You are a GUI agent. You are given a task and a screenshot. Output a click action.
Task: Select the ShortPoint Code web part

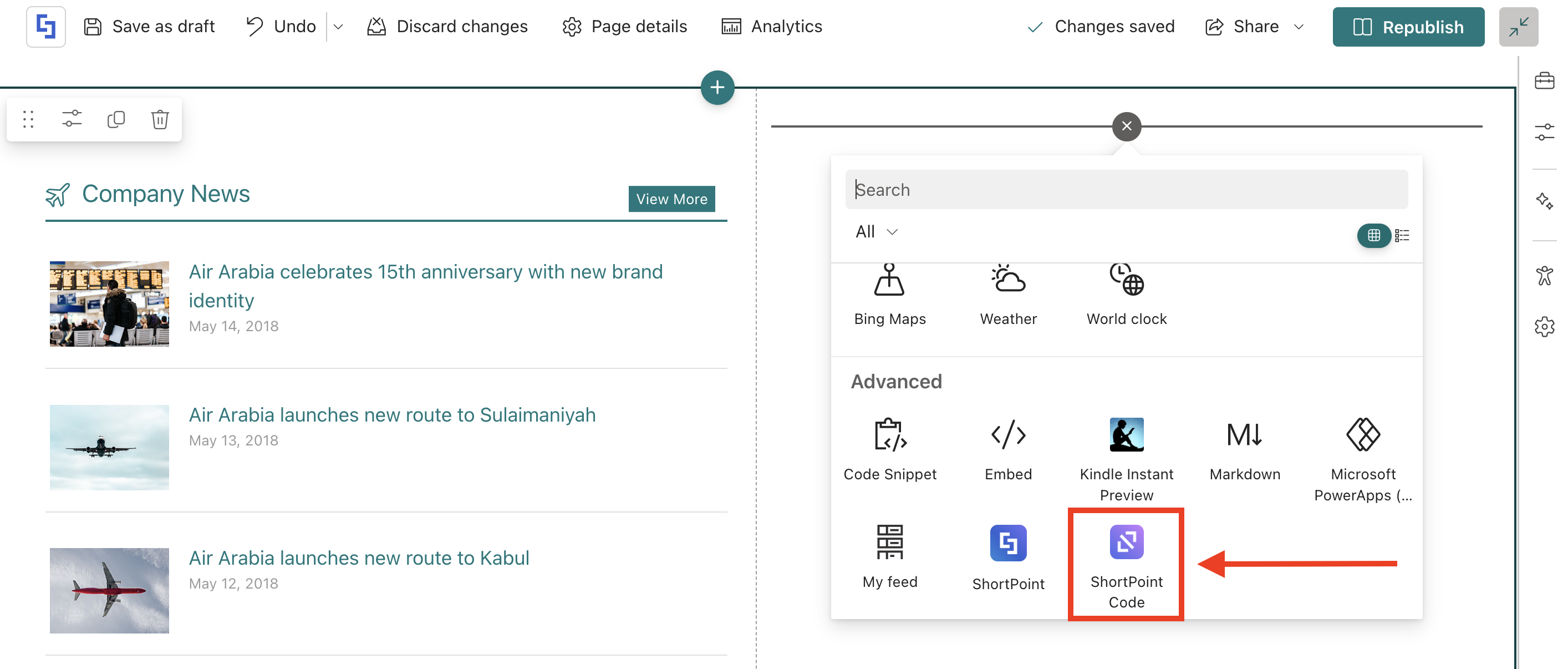tap(1126, 564)
